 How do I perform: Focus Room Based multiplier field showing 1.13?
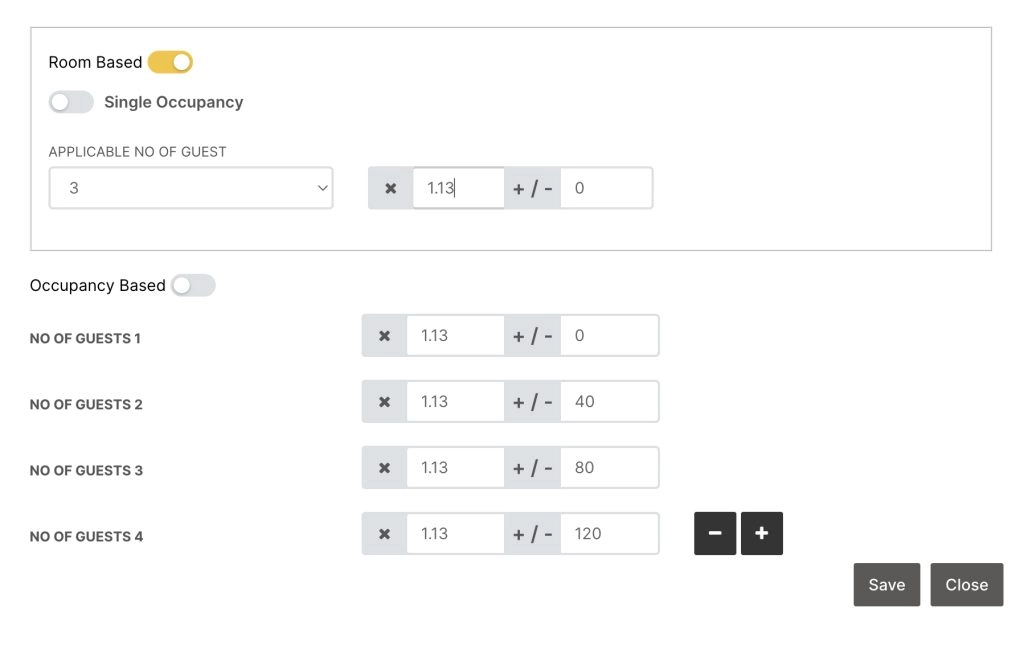(458, 188)
